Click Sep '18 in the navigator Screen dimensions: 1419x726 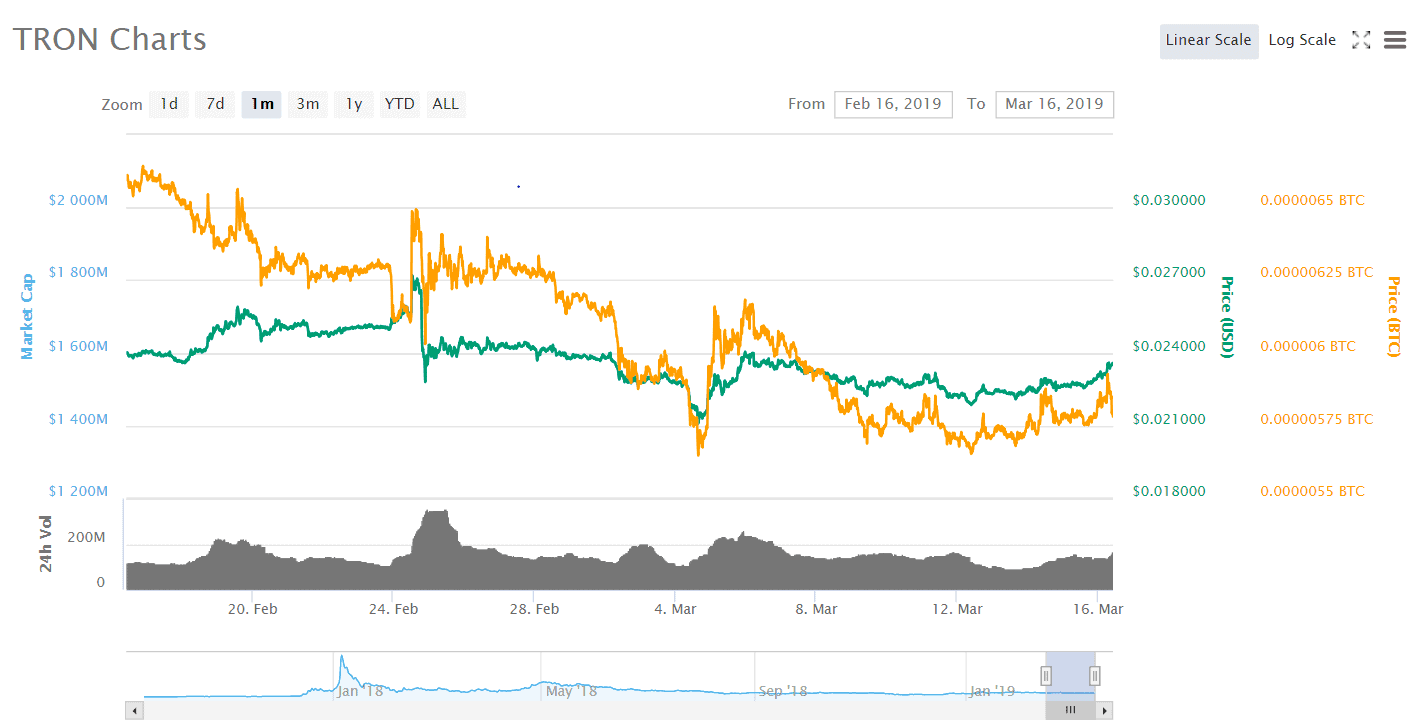tap(783, 690)
